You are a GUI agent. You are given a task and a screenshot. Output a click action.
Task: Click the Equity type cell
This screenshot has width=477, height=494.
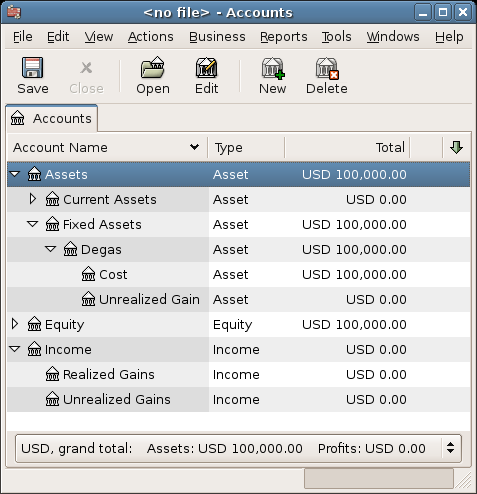(233, 325)
